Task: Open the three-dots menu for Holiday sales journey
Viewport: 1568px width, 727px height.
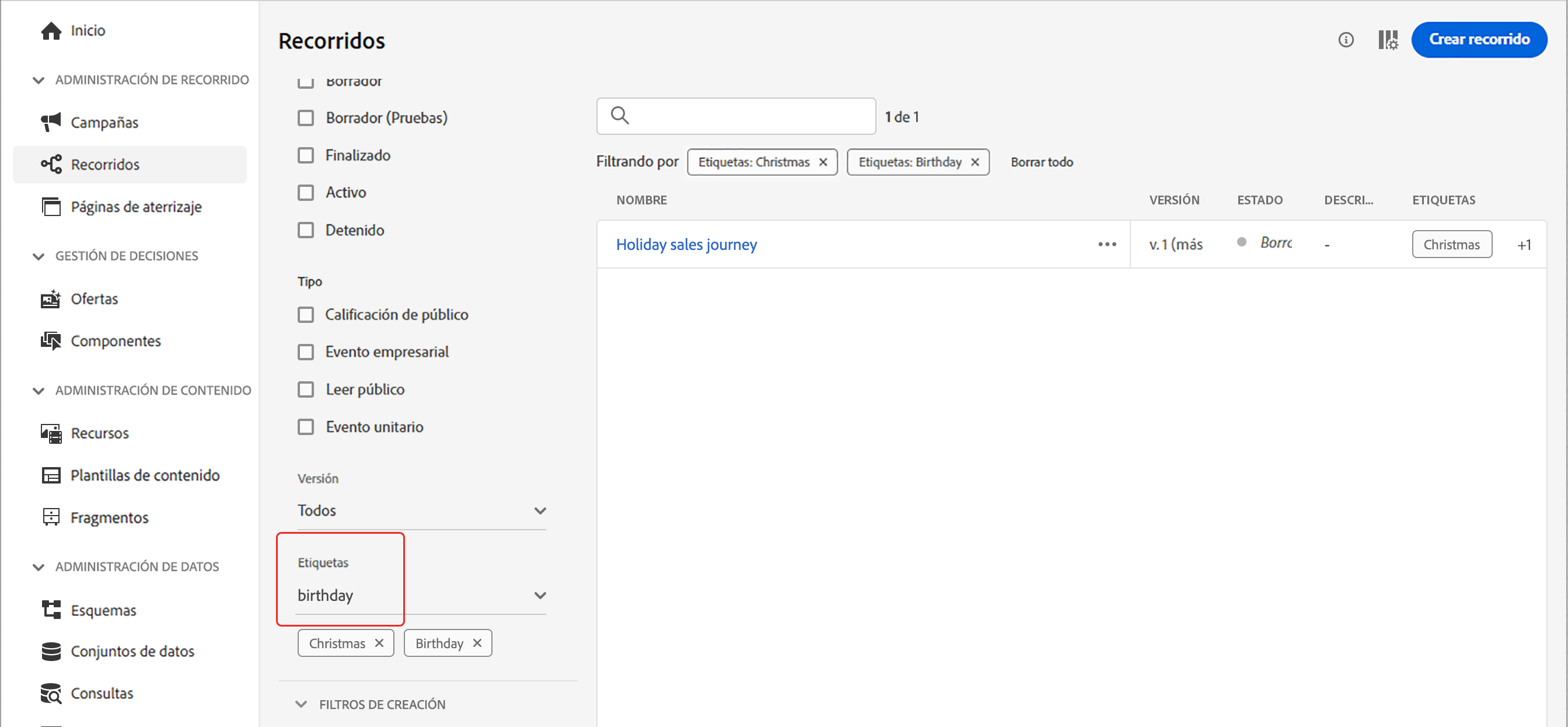Action: (x=1106, y=244)
